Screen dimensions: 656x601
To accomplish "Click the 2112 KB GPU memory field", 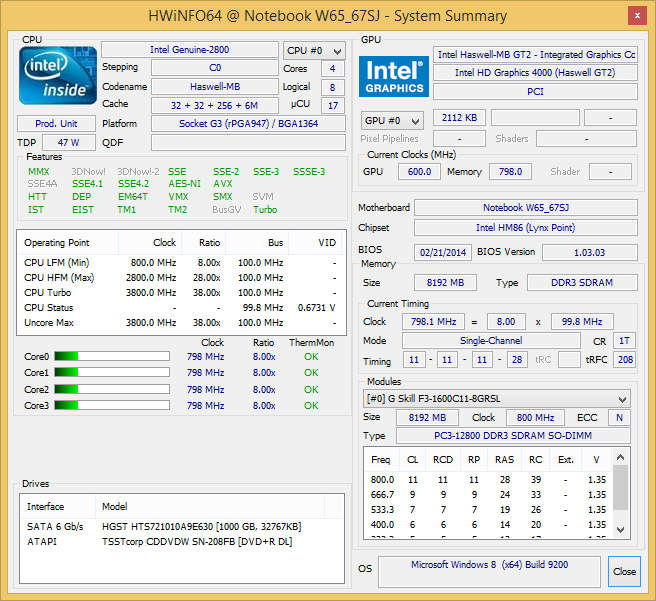I will 459,118.
